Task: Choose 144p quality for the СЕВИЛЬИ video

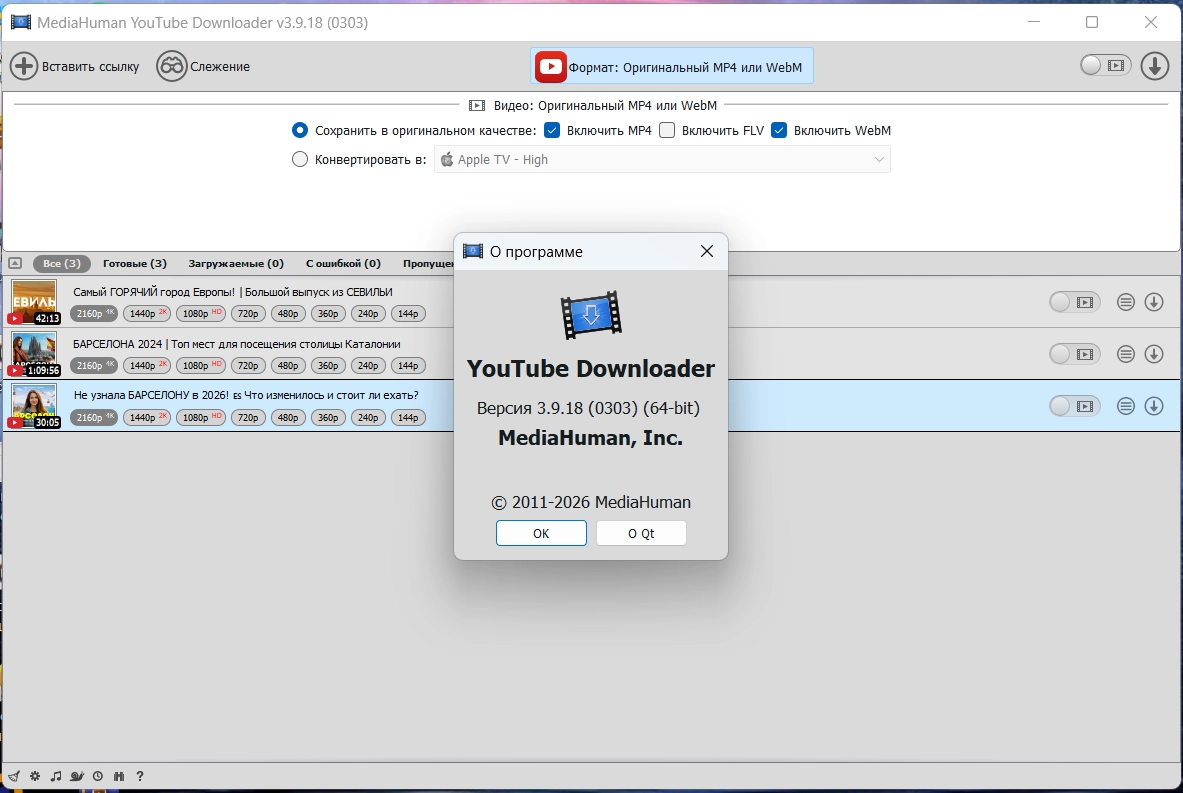Action: coord(408,313)
